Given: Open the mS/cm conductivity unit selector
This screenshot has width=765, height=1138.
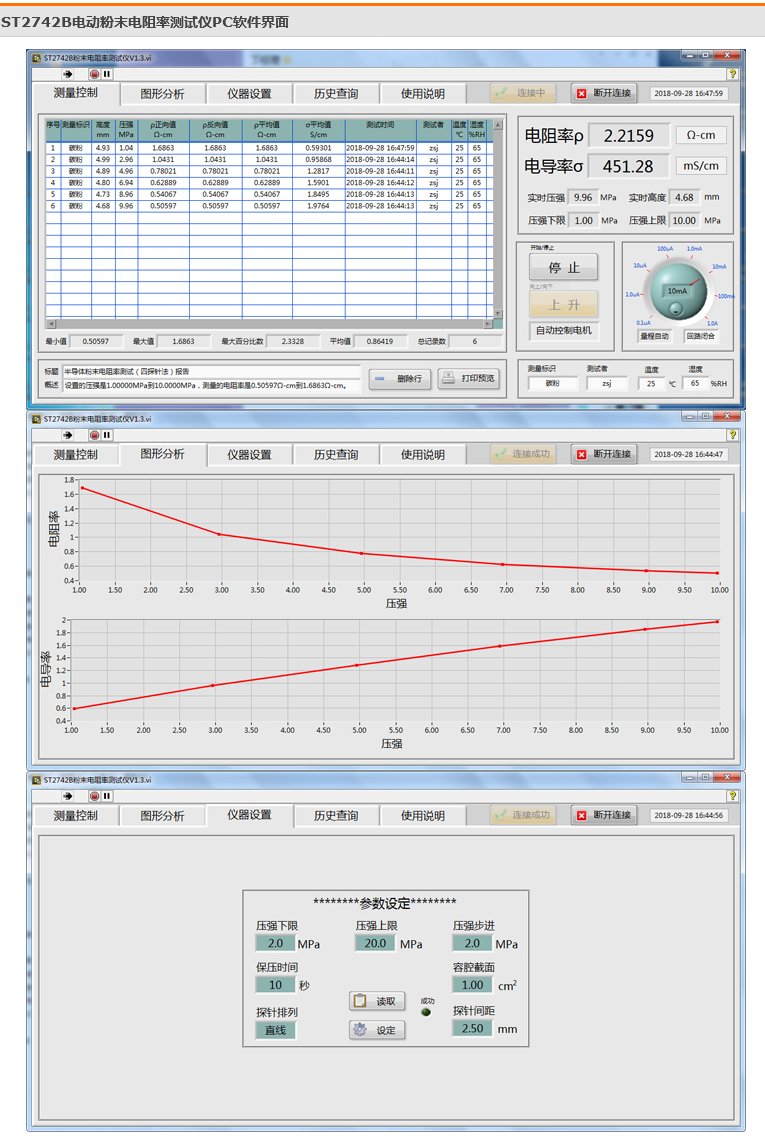Looking at the screenshot, I should click(x=701, y=166).
